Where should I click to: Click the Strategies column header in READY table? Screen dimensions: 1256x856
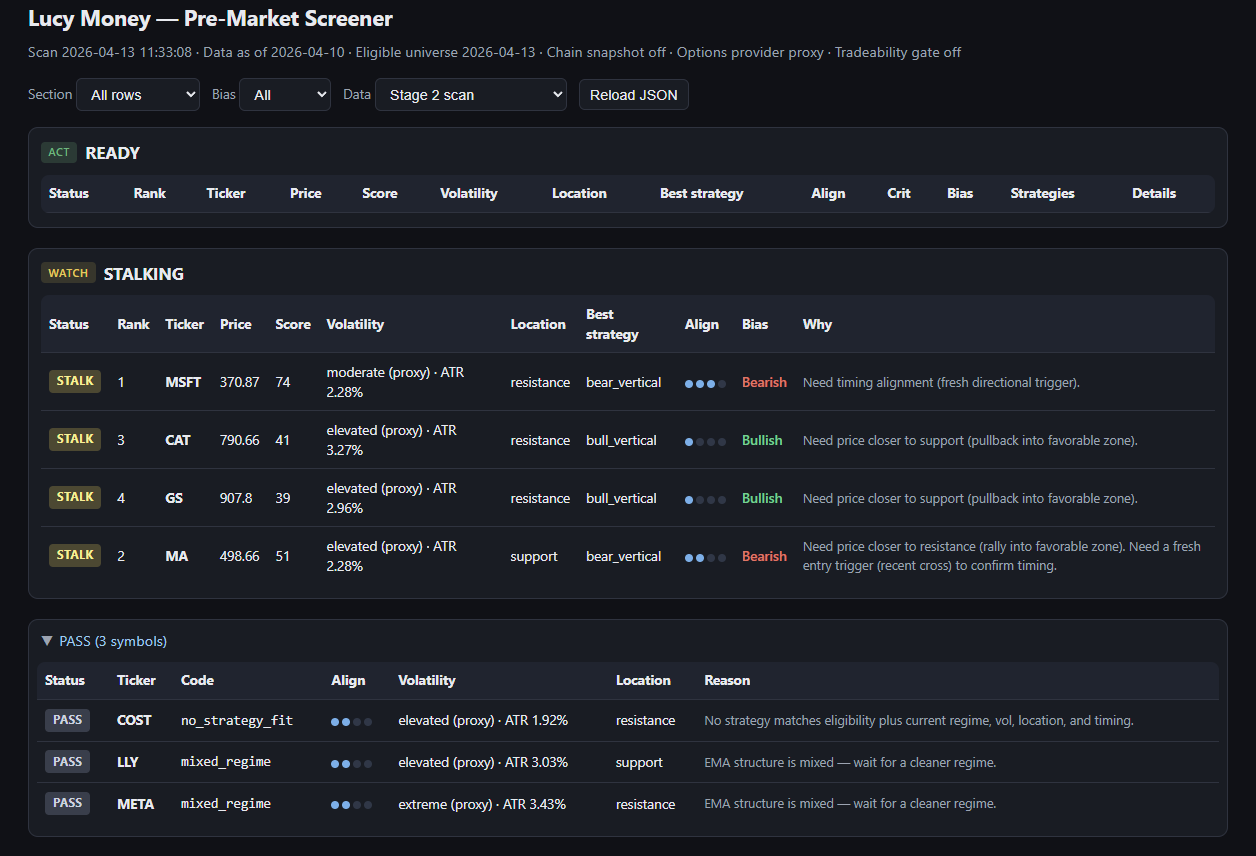pyautogui.click(x=1043, y=193)
